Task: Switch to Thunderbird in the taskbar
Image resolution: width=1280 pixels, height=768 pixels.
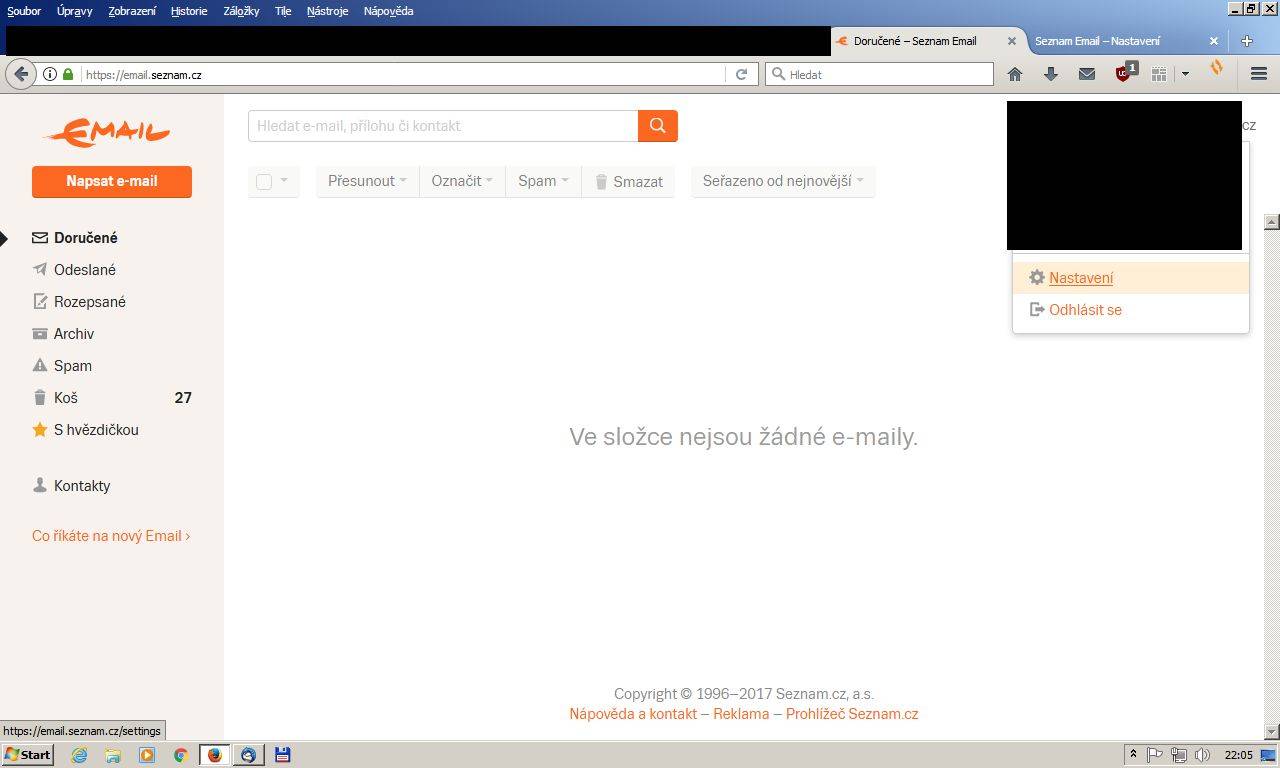Action: (248, 755)
